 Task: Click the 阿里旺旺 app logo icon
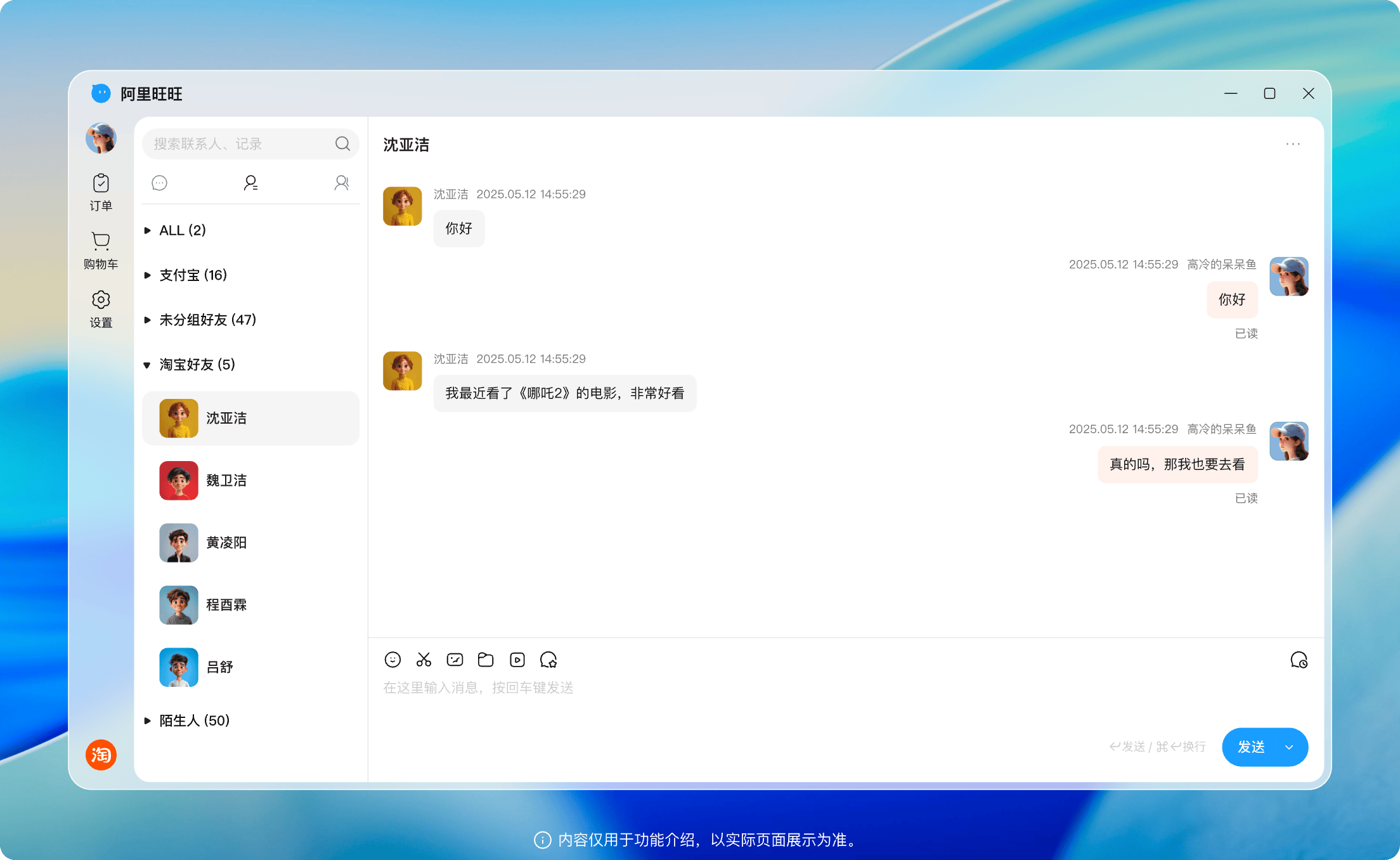pos(101,93)
